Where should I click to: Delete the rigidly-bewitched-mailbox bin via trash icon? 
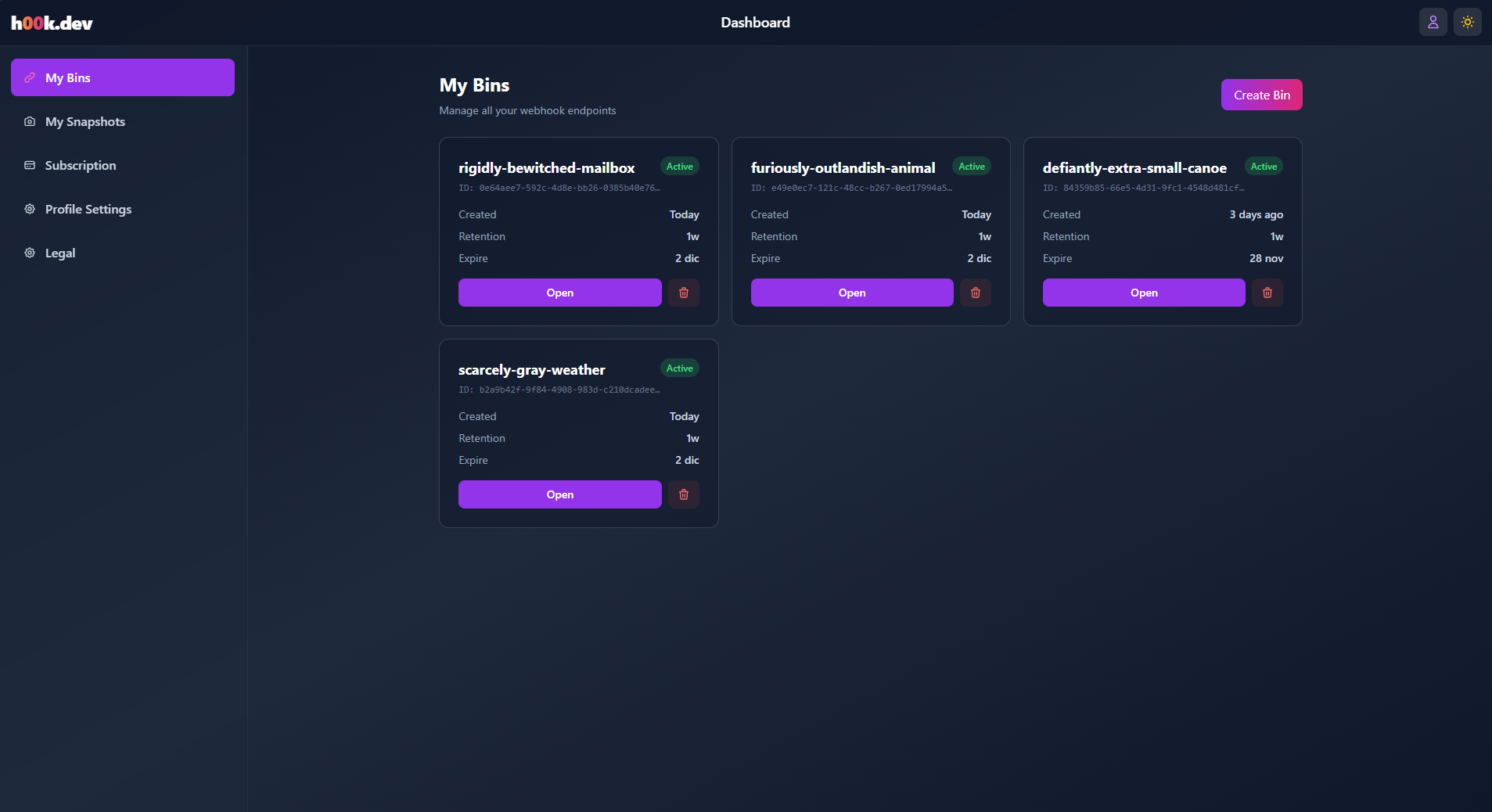pos(684,293)
